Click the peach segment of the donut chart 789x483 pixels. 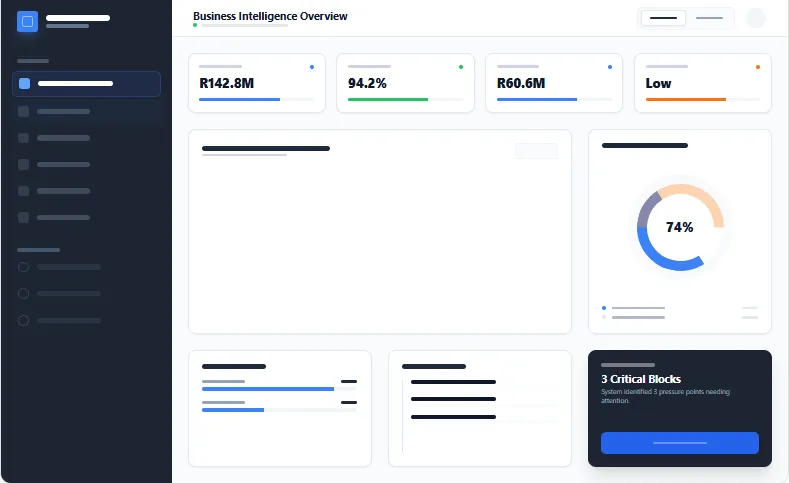(701, 198)
